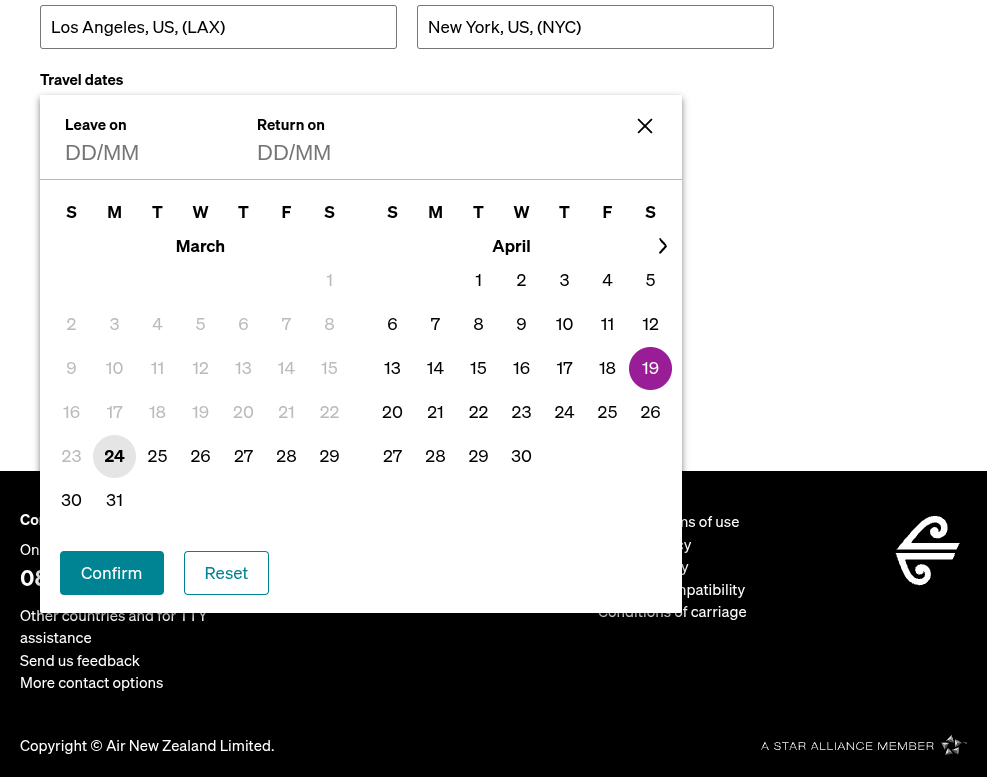Screen dimensions: 987x777
Task: Select April 1 in the calendar
Action: [478, 280]
